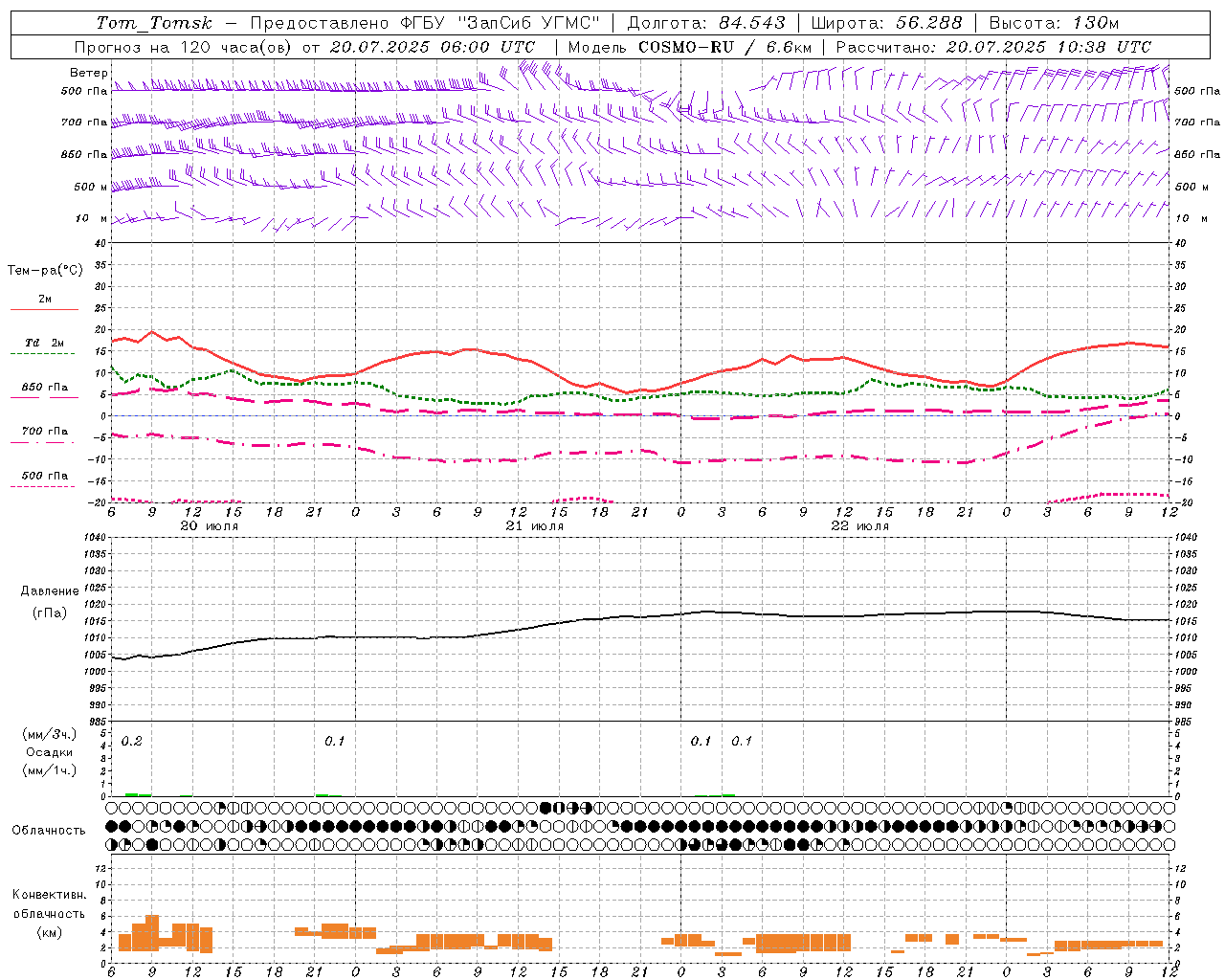Click the Тем-ра(°C) panel label

coord(45,271)
